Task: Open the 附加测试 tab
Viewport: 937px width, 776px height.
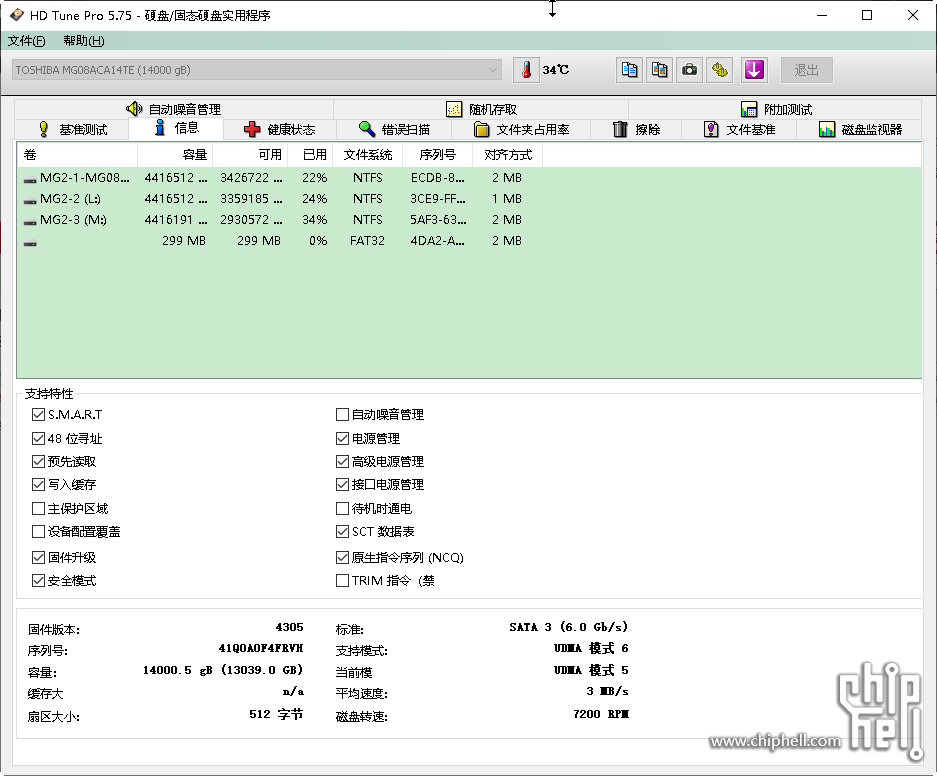Action: 775,109
